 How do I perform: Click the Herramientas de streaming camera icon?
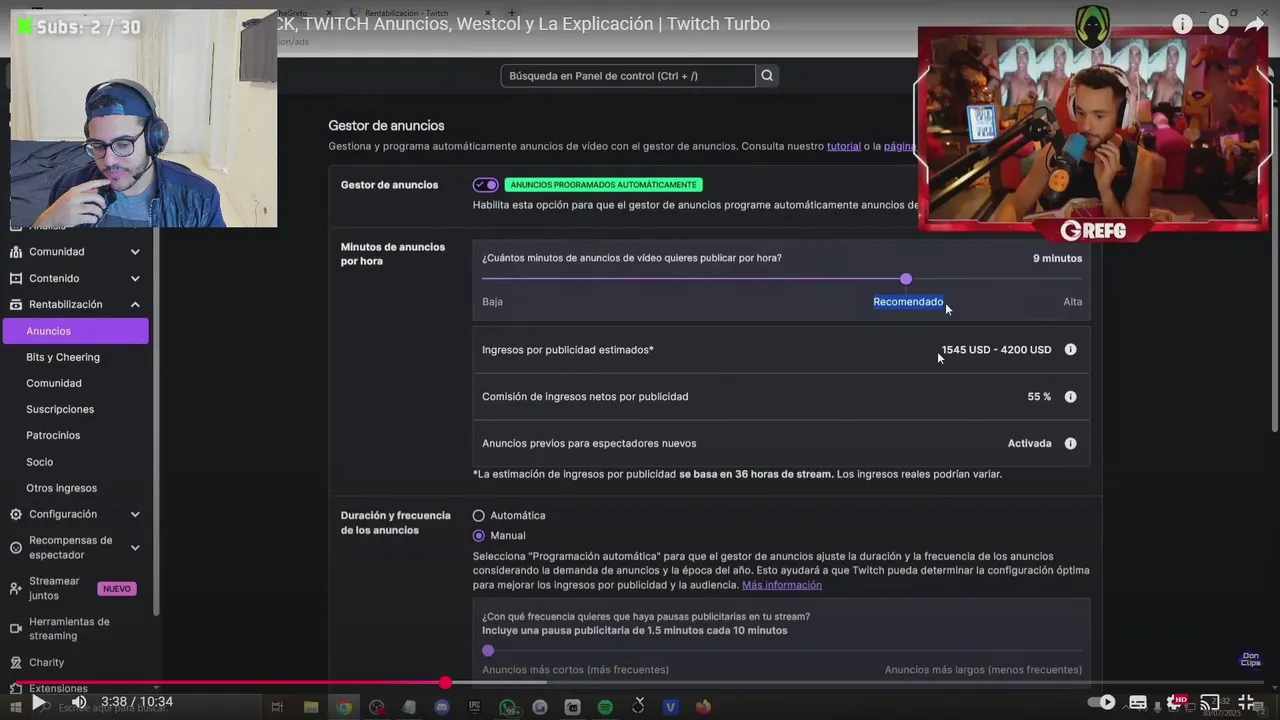[15, 628]
